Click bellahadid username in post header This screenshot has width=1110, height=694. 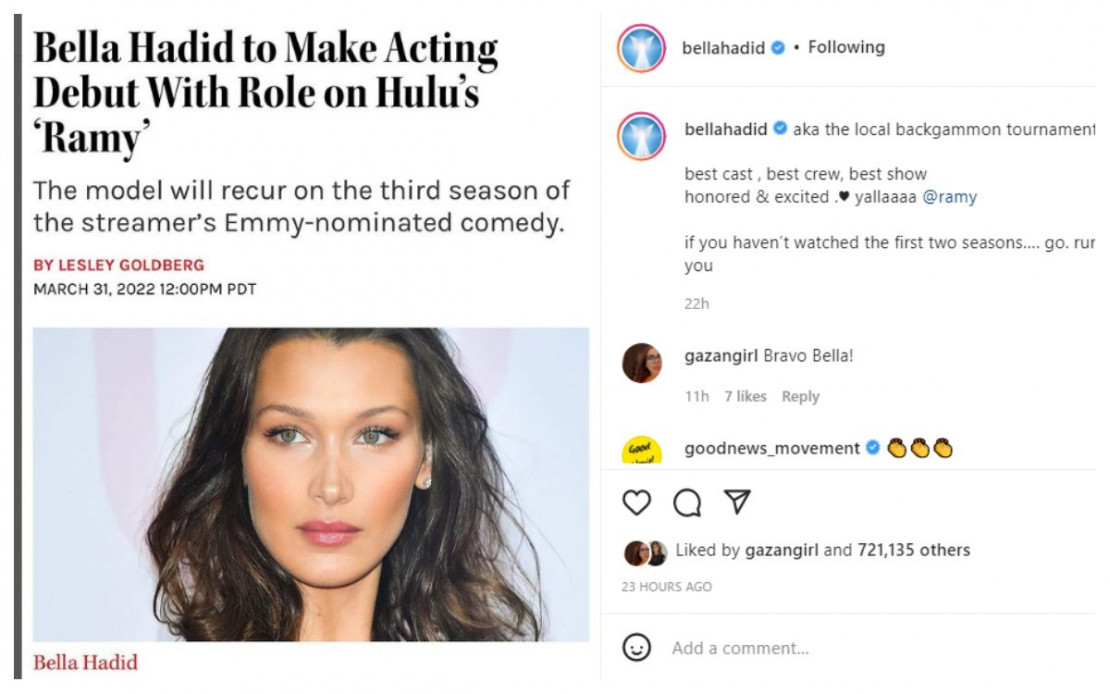723,47
